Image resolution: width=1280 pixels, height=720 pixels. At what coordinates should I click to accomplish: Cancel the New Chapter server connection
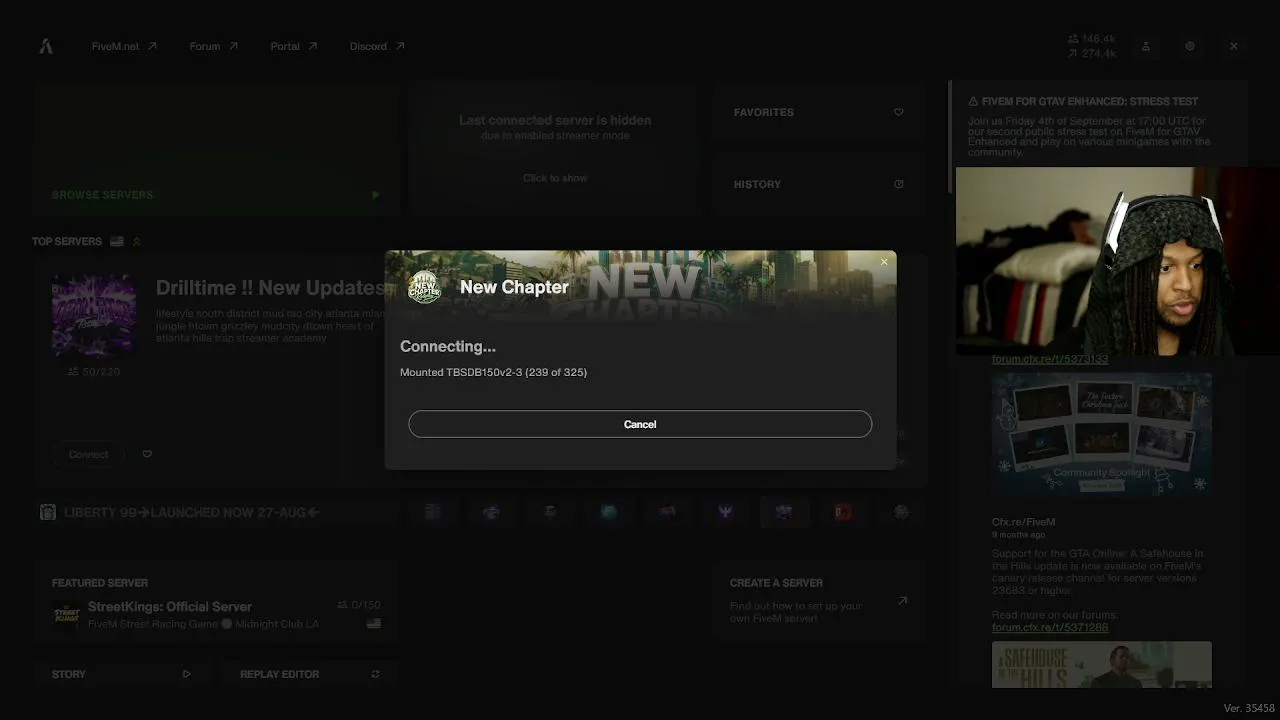640,424
